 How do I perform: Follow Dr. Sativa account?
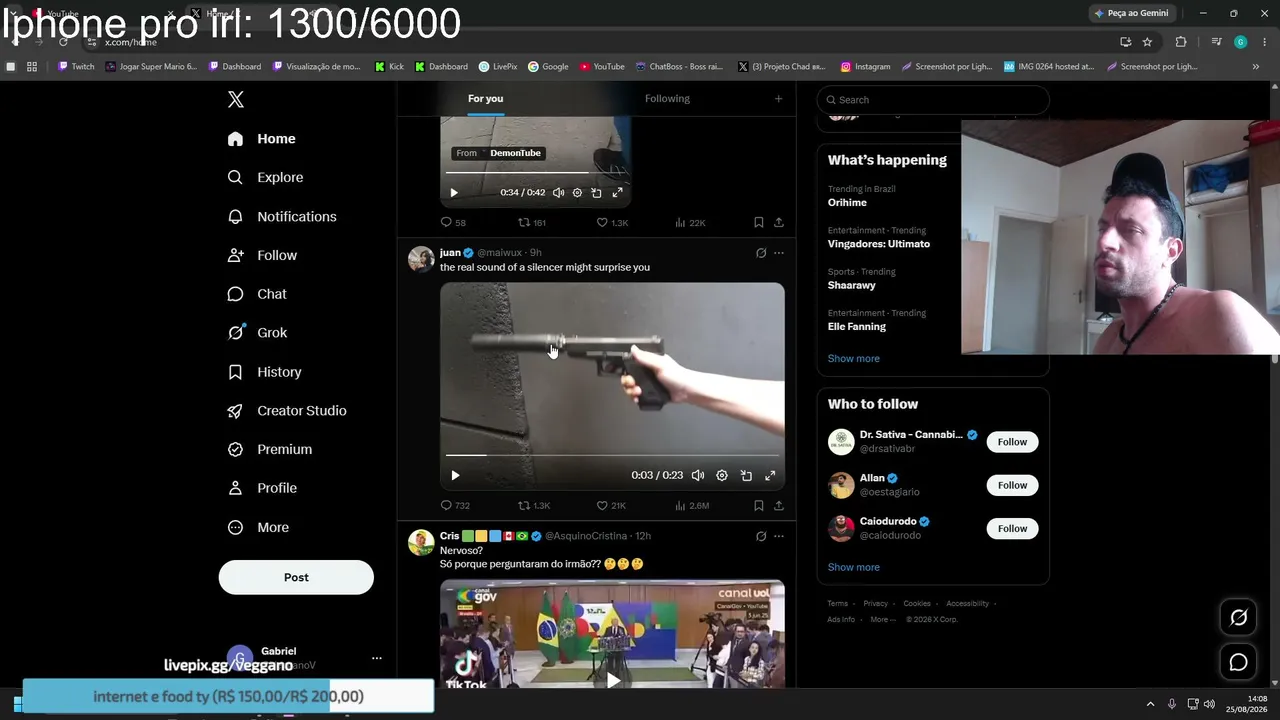click(x=1012, y=442)
